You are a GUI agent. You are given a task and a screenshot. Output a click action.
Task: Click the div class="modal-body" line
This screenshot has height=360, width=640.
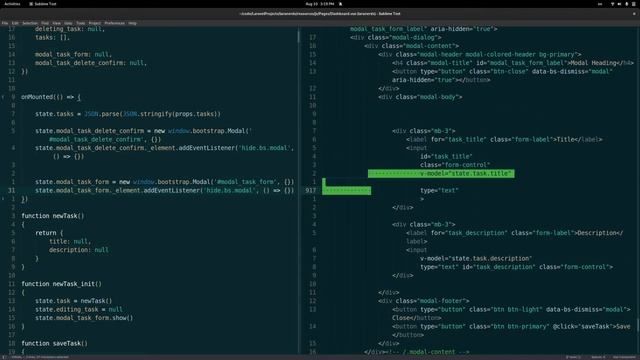(420, 97)
